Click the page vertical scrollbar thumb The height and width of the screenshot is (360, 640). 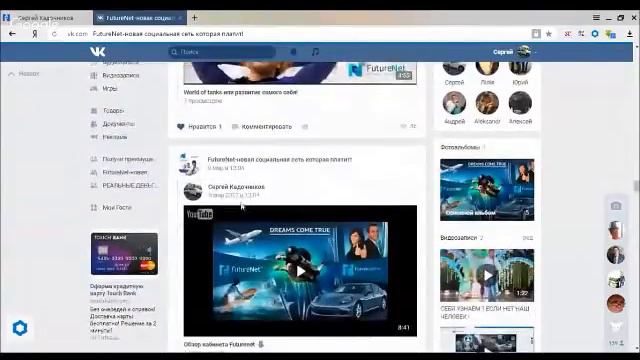636,186
